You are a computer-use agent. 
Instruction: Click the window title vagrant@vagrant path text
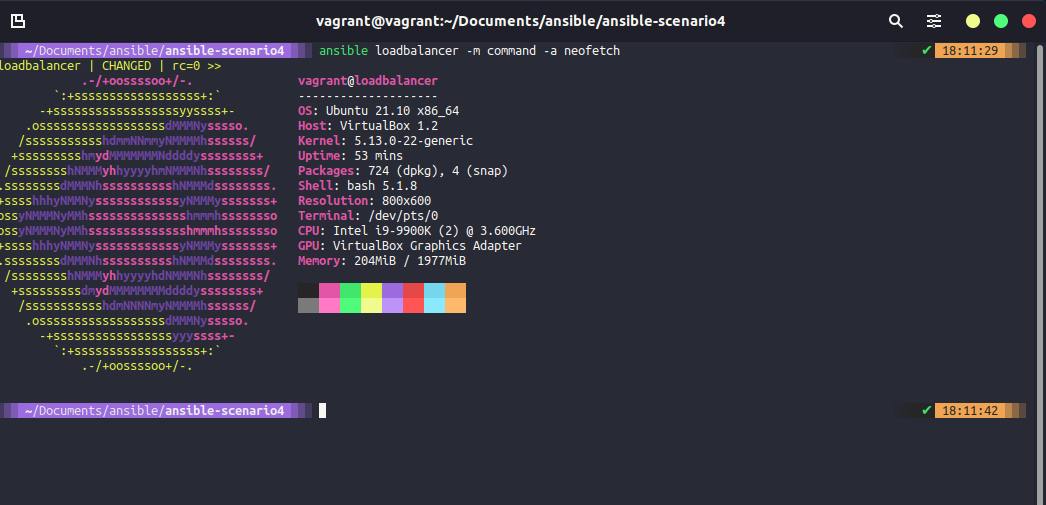pos(521,21)
